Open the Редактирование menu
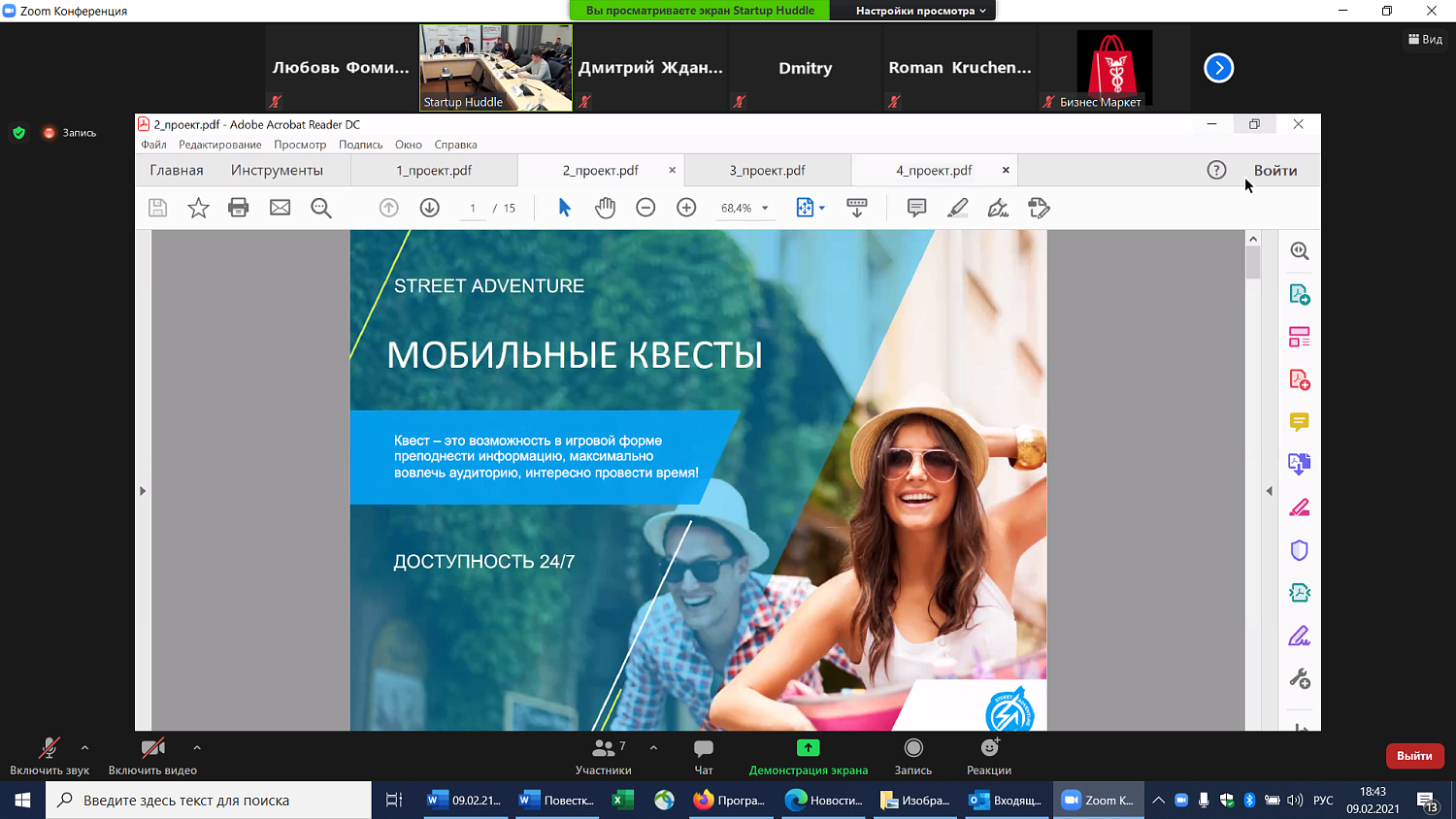Viewport: 1456px width, 819px height. coord(220,145)
